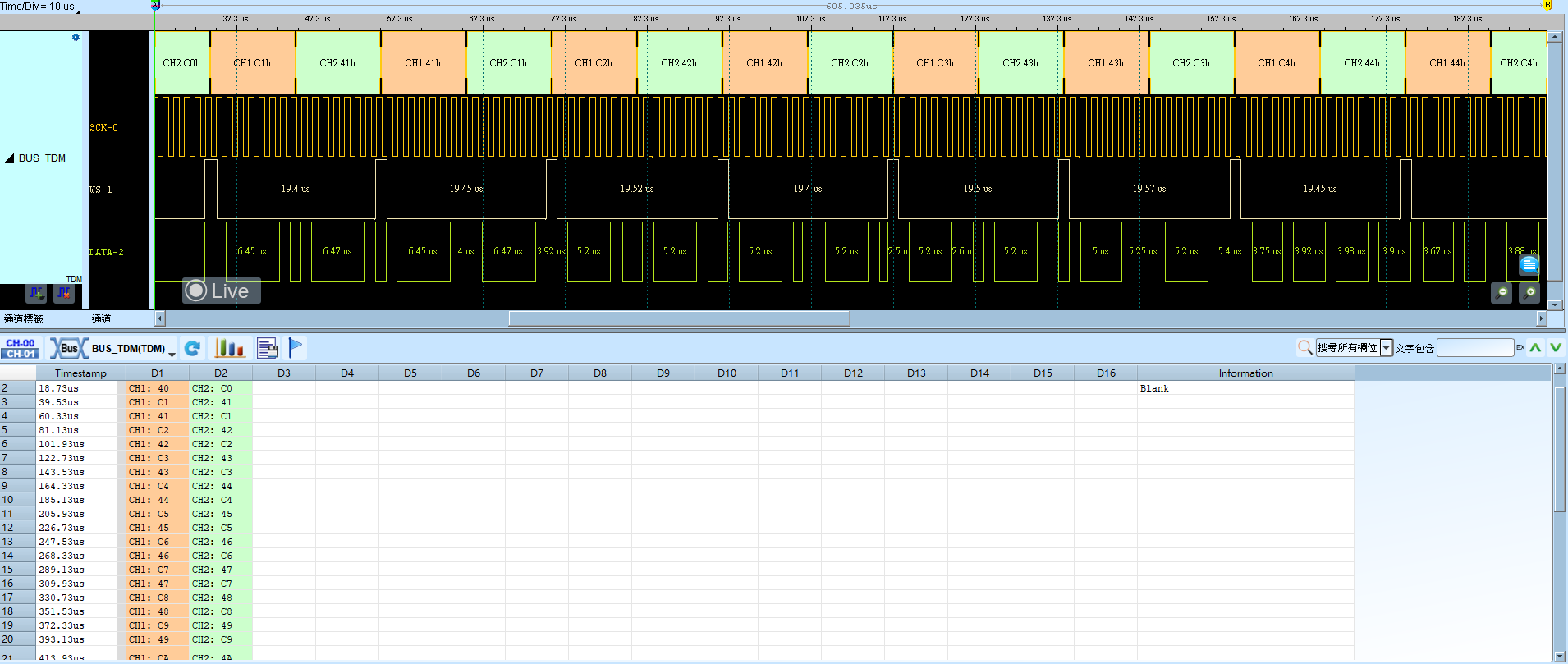
Task: Click the waveform horizontal scrollbar thumb
Action: click(679, 318)
